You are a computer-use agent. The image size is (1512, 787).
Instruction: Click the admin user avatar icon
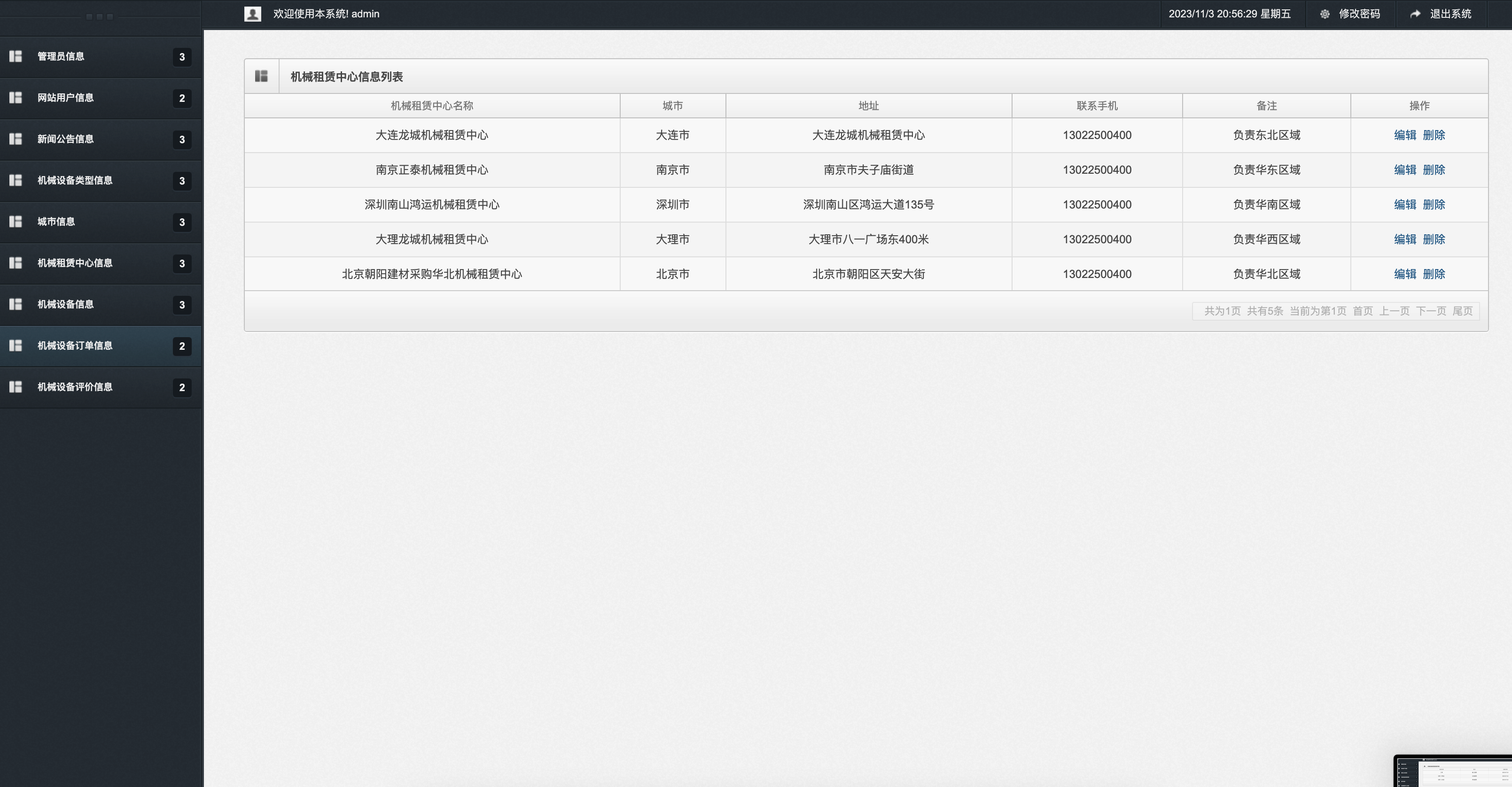click(x=252, y=14)
